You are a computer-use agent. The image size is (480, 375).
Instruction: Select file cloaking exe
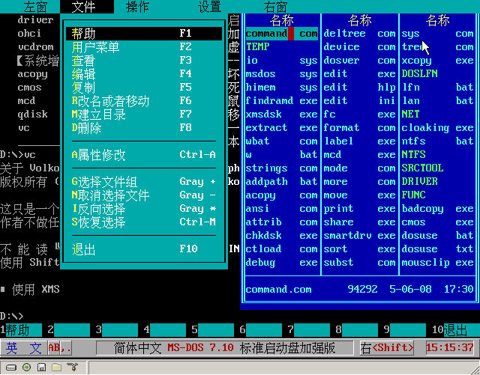tap(438, 128)
